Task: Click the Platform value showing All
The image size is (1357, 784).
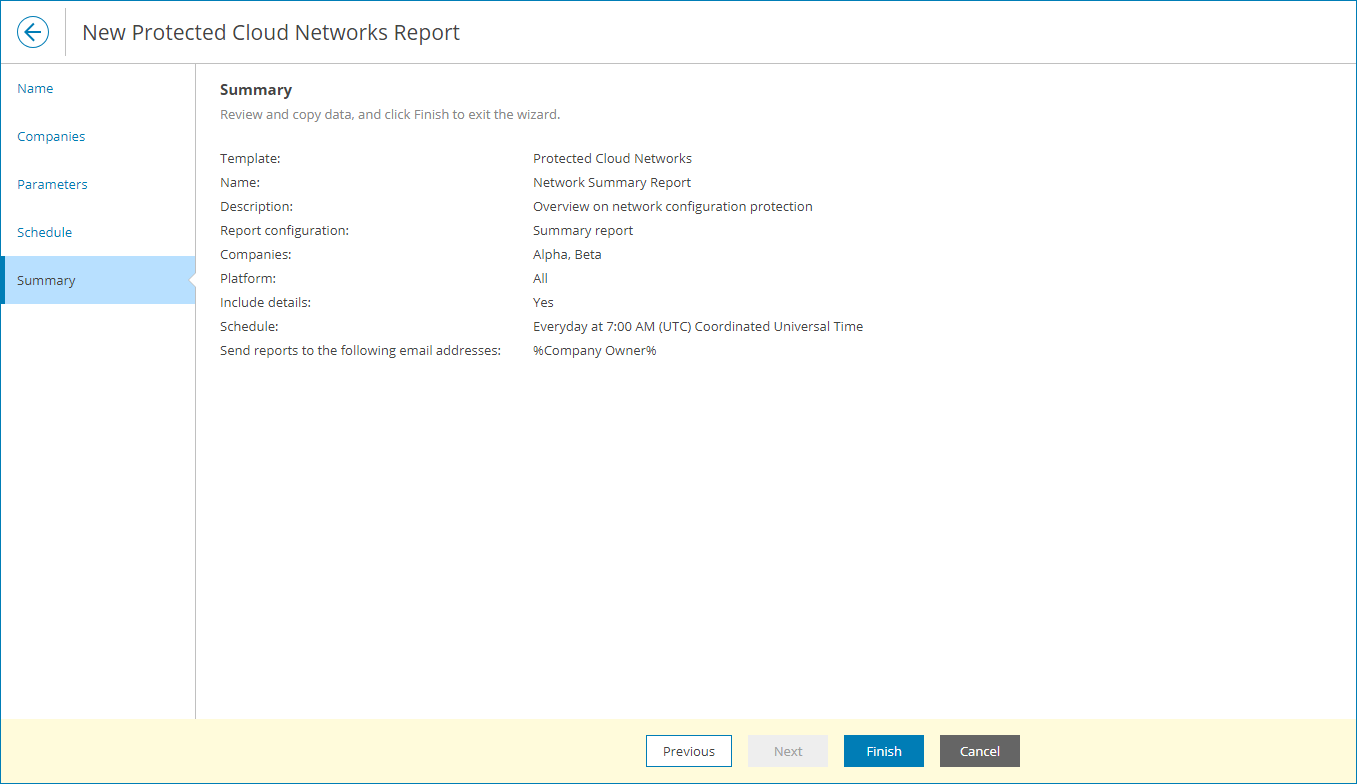Action: click(x=540, y=278)
